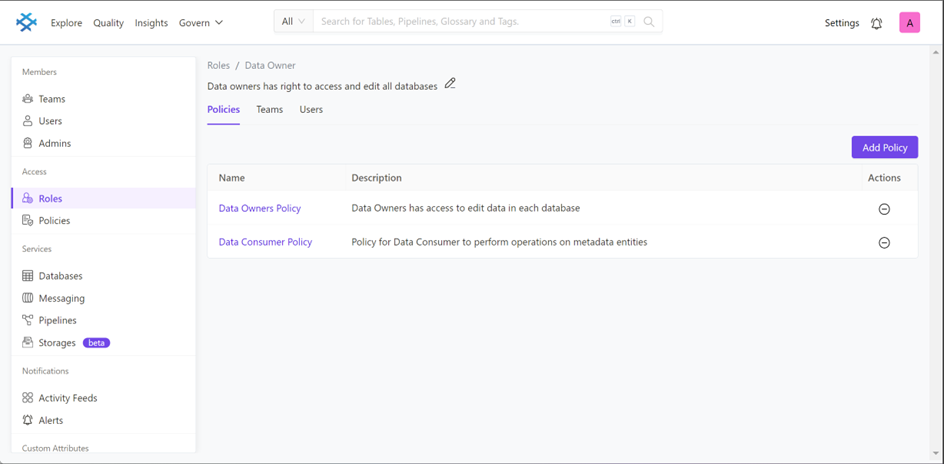This screenshot has width=944, height=464.
Task: Open the notifications bell icon
Action: [876, 23]
